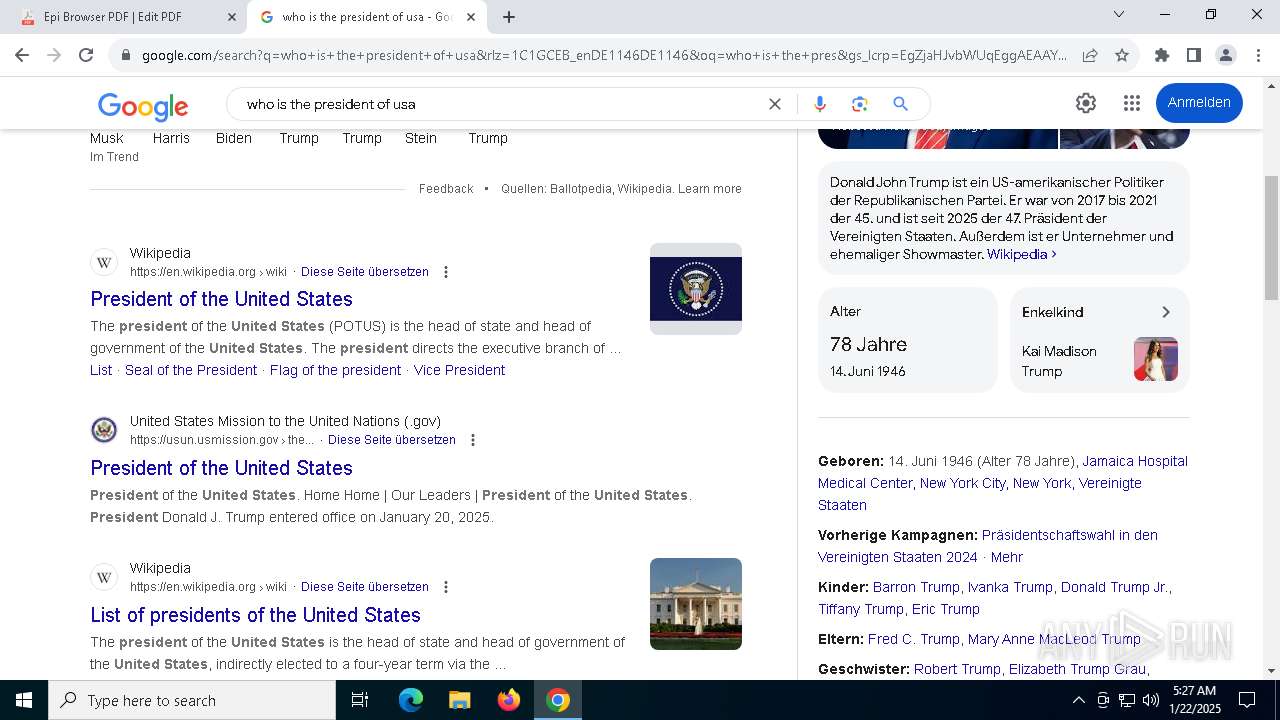Viewport: 1280px width, 720px height.
Task: Open the Windows notification center icon
Action: coord(1247,700)
